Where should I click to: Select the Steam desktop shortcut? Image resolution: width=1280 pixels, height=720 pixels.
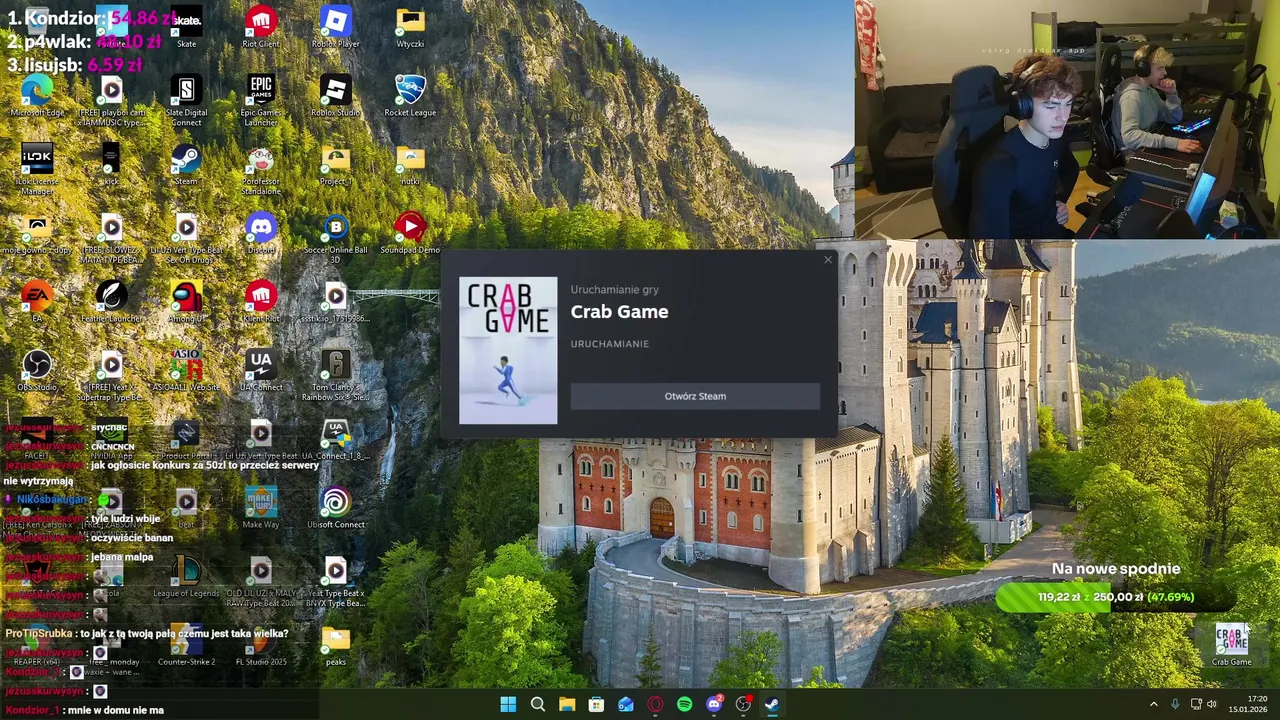point(186,166)
